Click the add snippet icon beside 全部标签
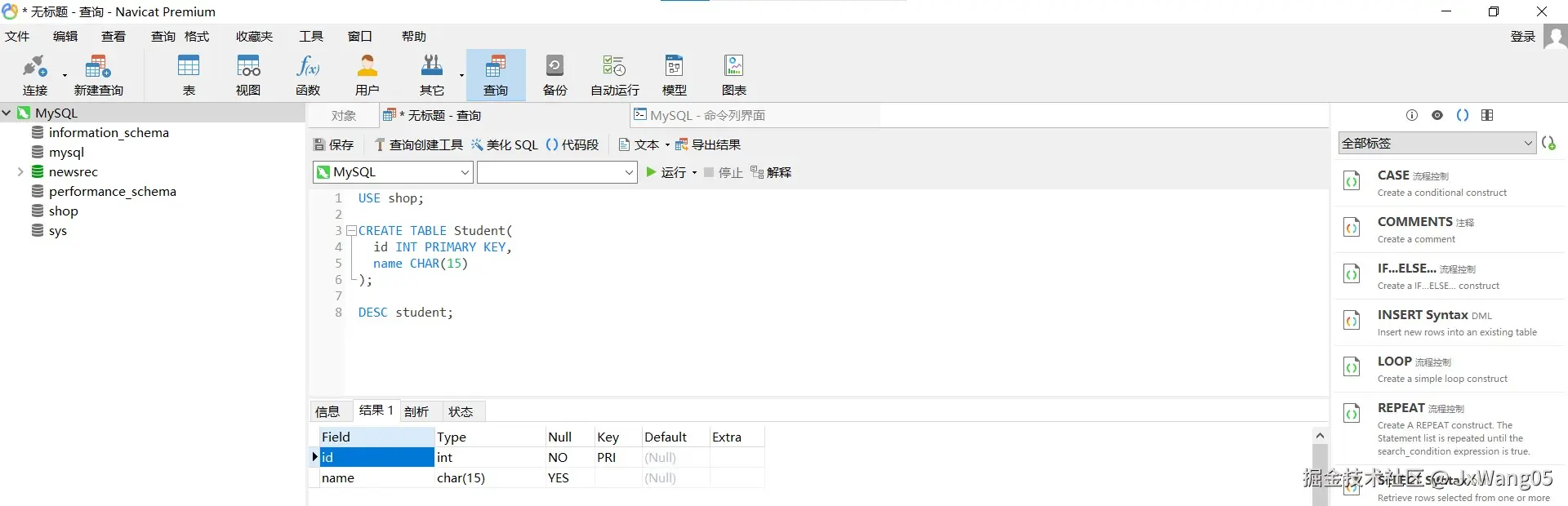This screenshot has width=1568, height=506. pyautogui.click(x=1549, y=143)
